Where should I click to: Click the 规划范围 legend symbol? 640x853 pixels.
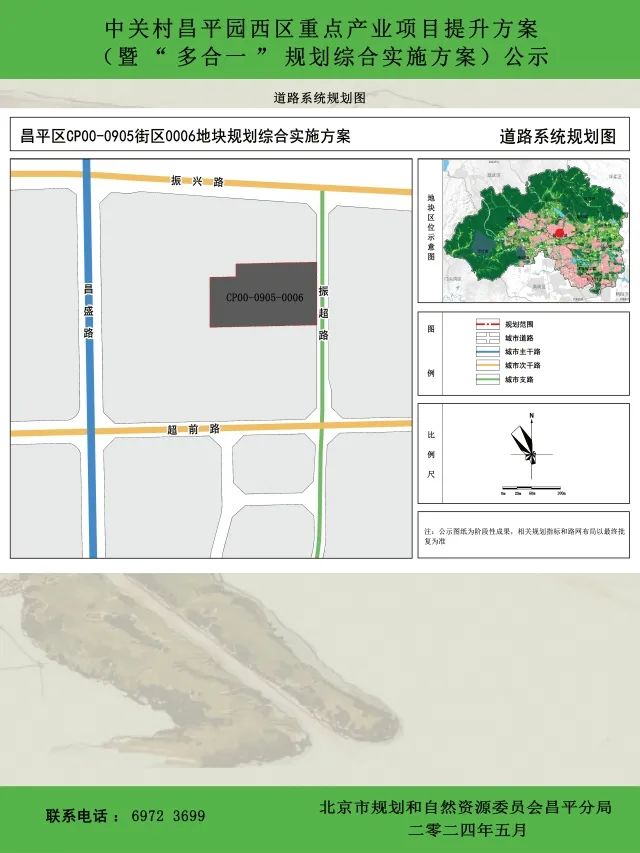point(486,325)
